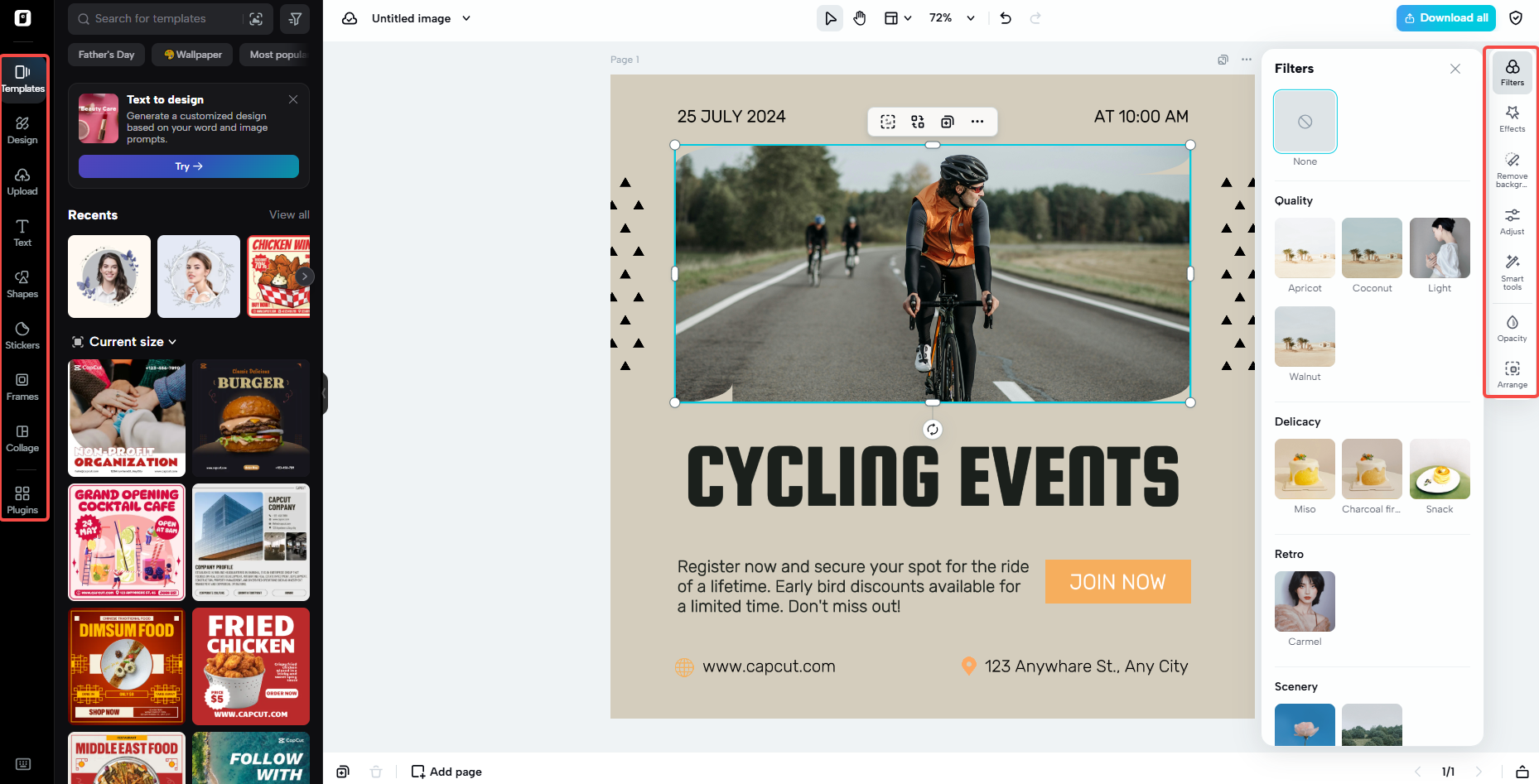Open the Shapes sidebar tab

pyautogui.click(x=22, y=284)
